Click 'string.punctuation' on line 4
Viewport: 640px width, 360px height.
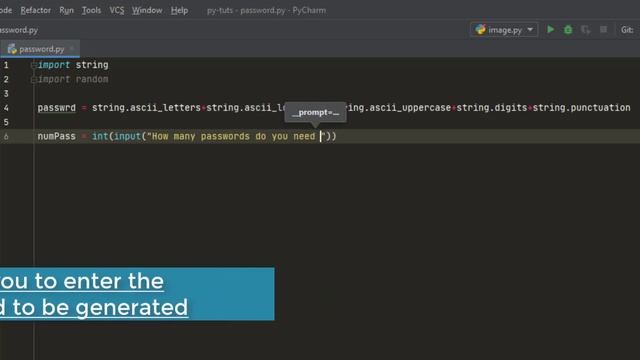[581, 108]
